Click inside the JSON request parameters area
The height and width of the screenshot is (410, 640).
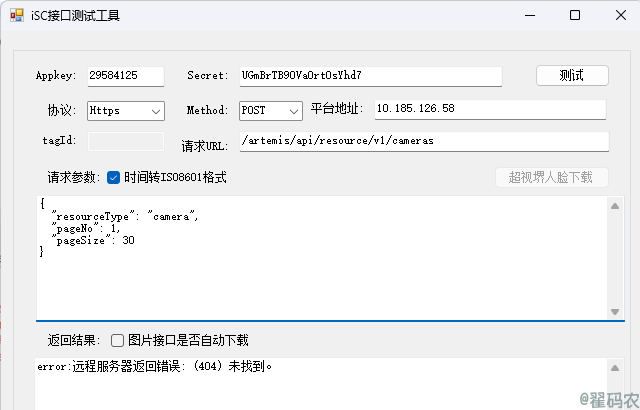(x=322, y=258)
